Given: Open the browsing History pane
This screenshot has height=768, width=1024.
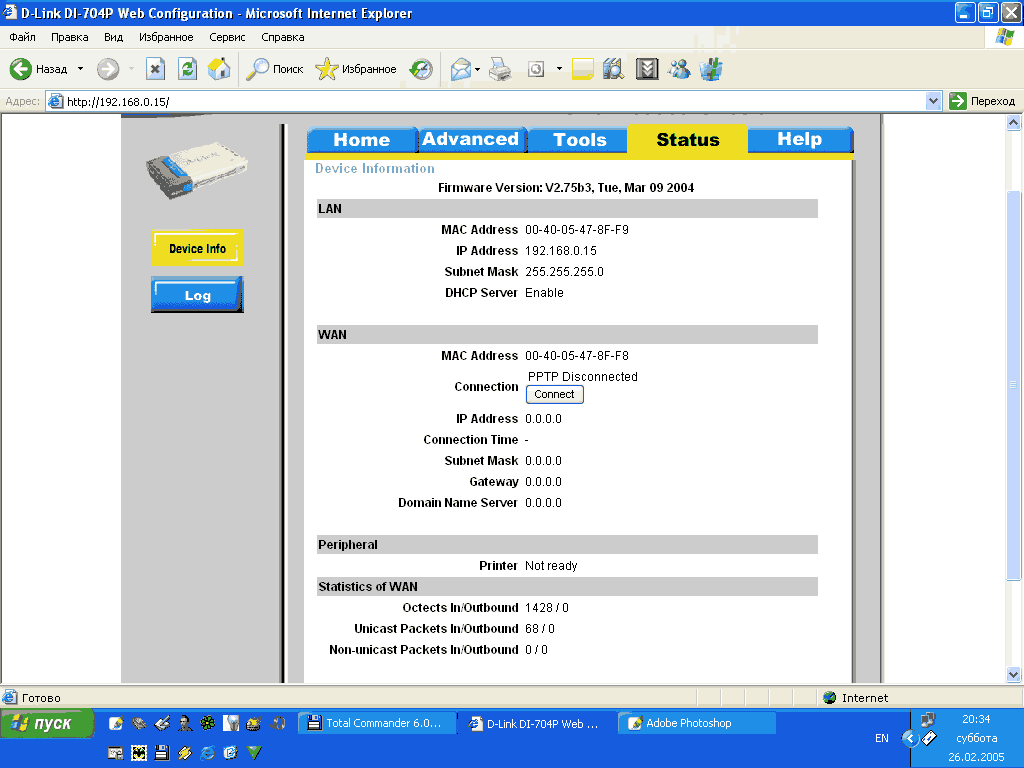Looking at the screenshot, I should 421,69.
